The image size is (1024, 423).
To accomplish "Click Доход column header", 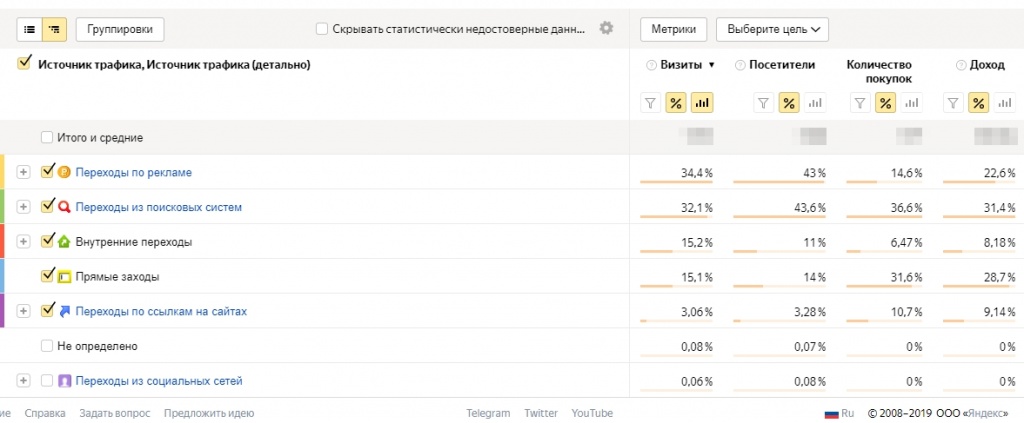I will click(x=987, y=65).
